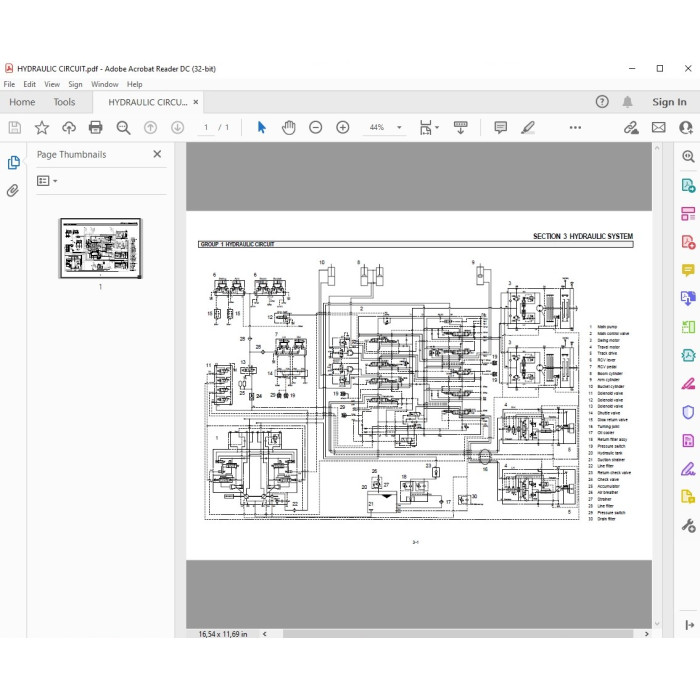Click the vertical scroll down arrow
700x700 pixels.
tap(657, 624)
